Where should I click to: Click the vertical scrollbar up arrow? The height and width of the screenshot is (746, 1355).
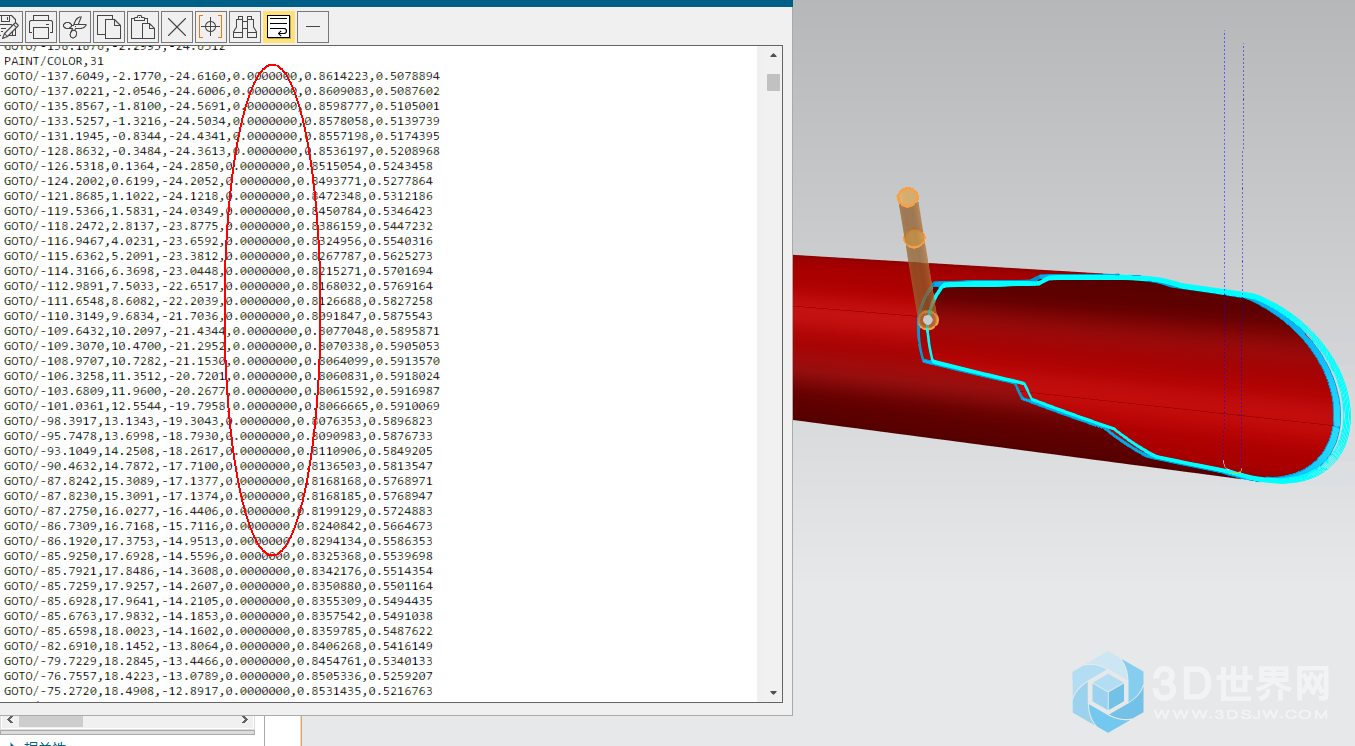tap(773, 55)
